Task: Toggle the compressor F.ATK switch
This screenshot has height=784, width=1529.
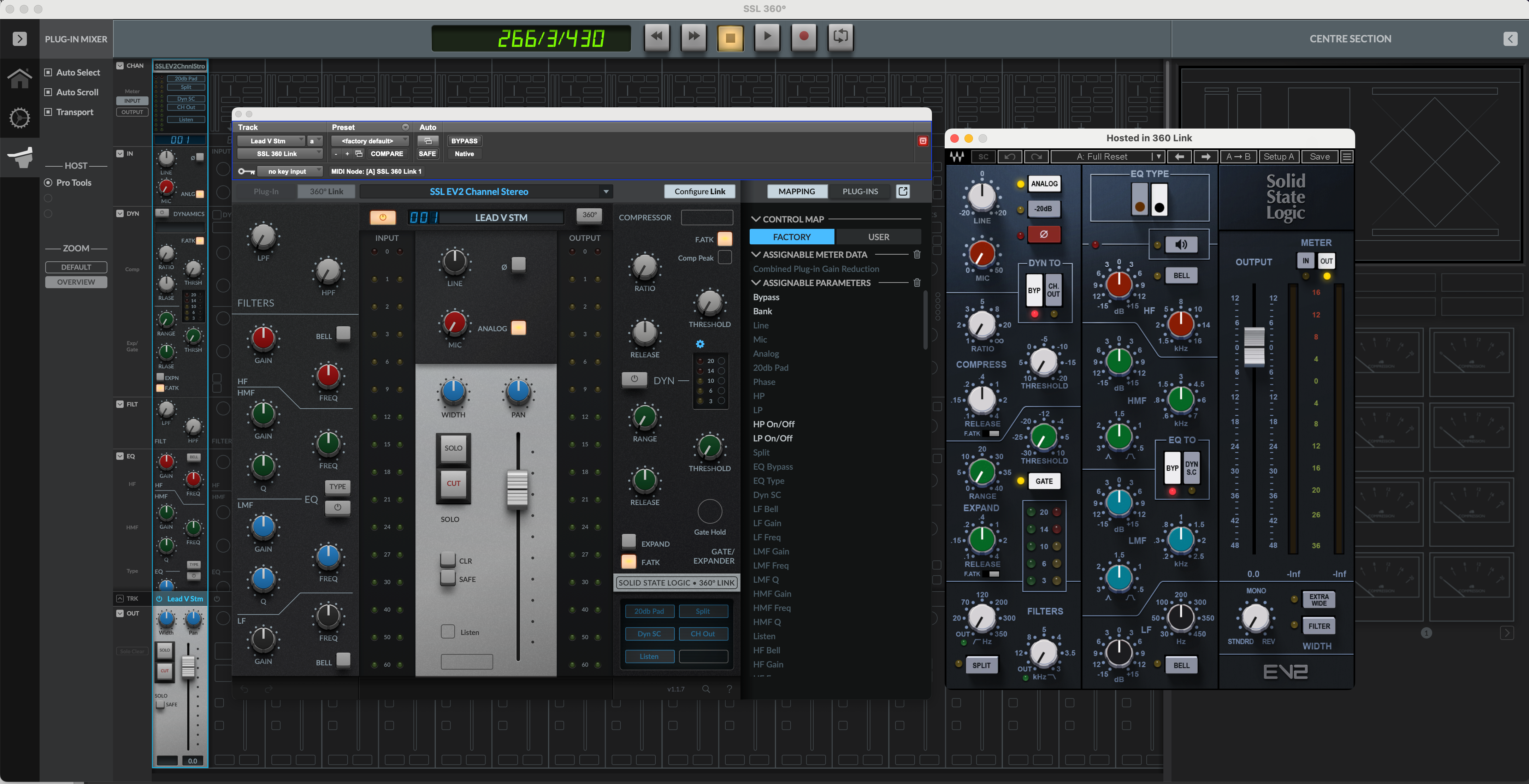Action: [x=725, y=239]
